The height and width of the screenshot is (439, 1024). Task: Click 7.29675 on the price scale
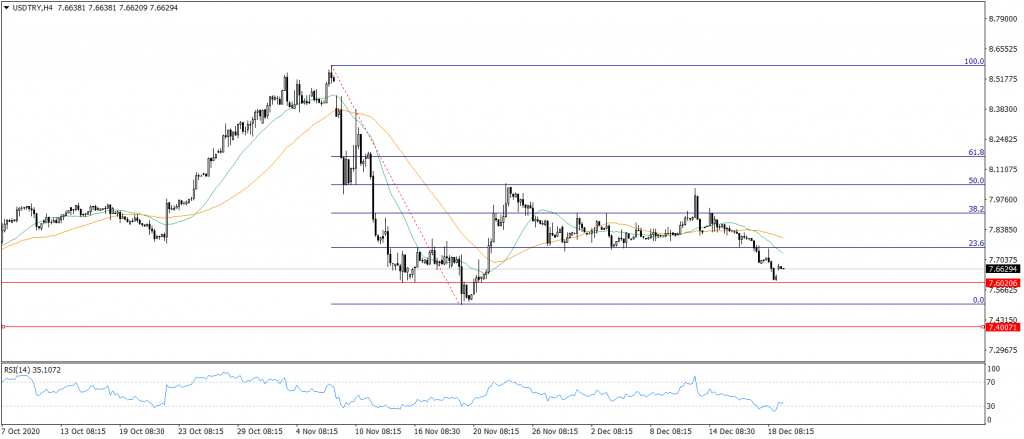[1004, 350]
